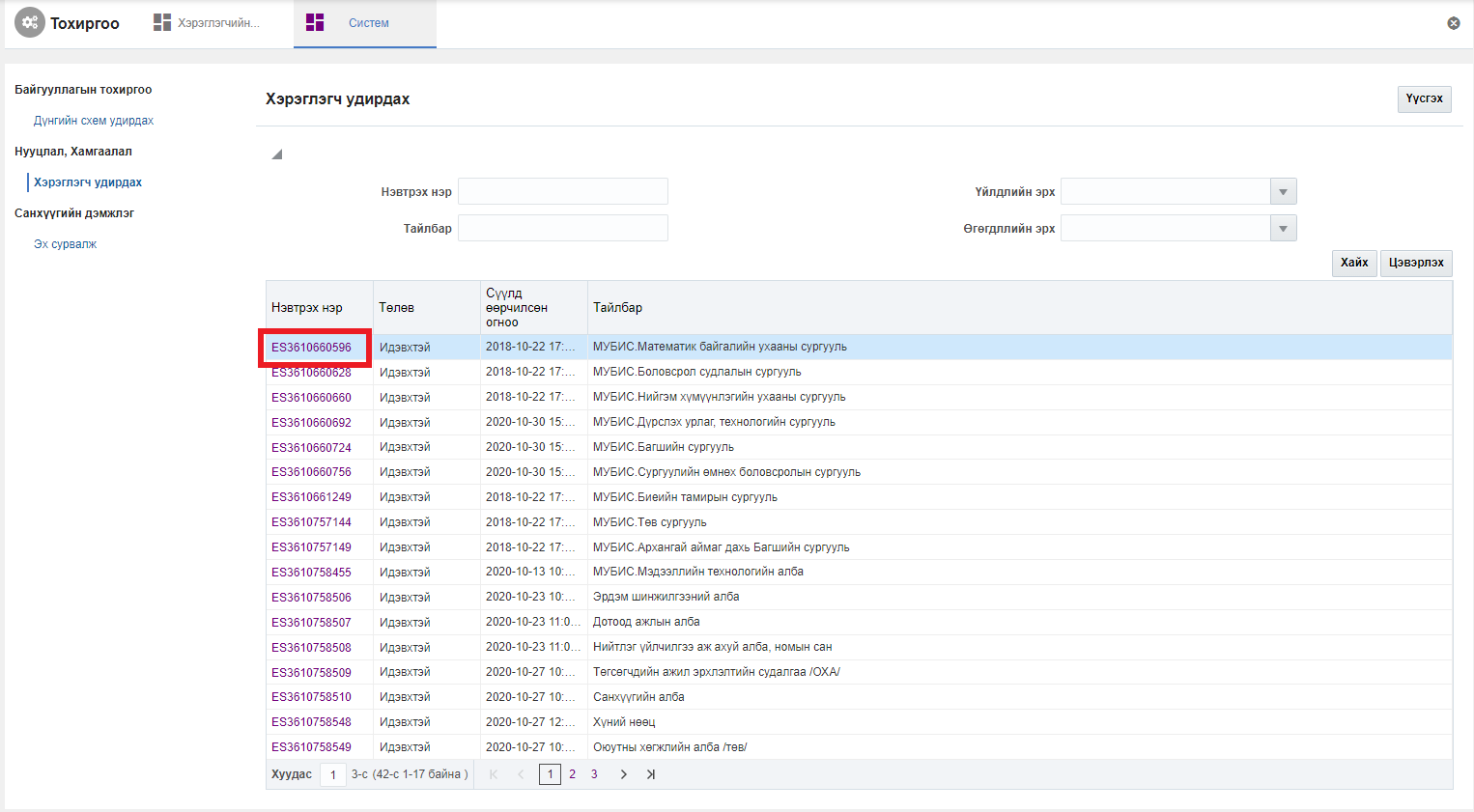Collapse the search panel triangle

coord(277,154)
